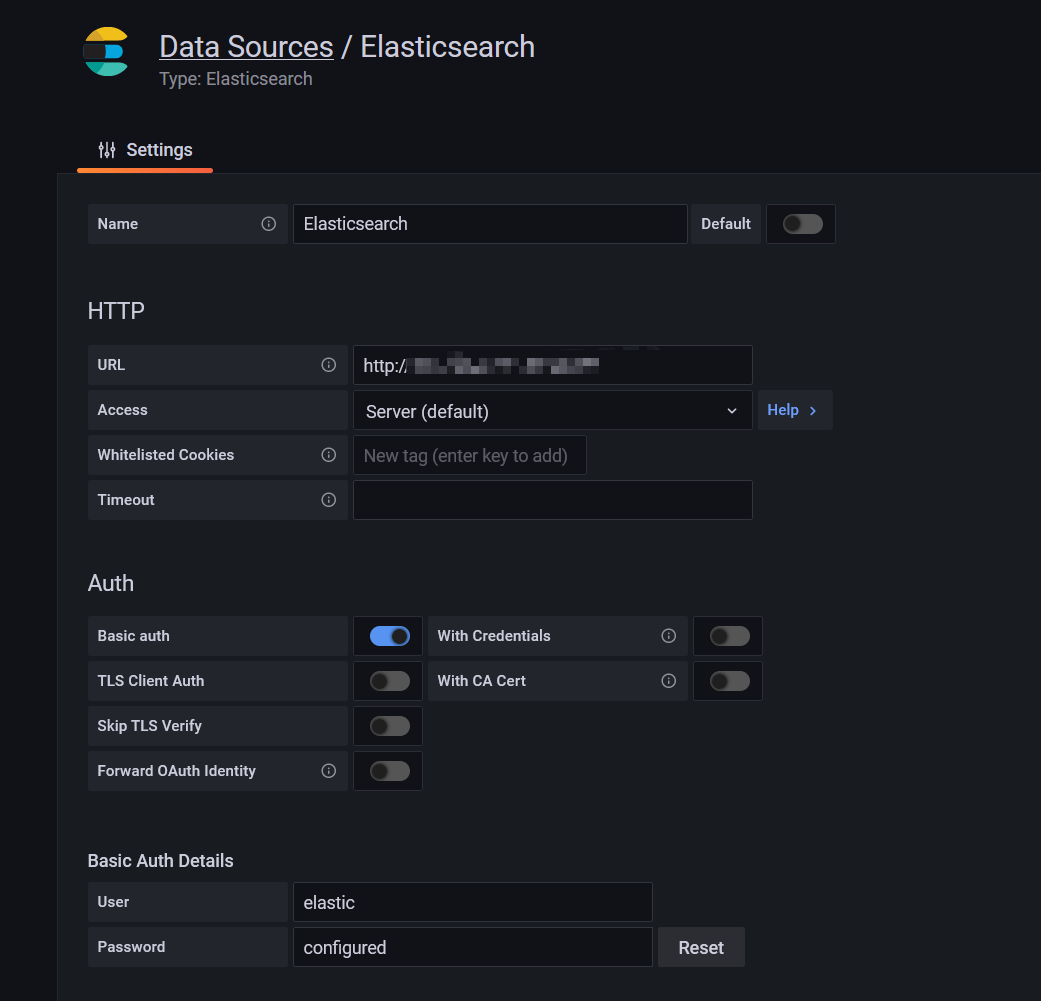The image size is (1041, 1001).
Task: Click the Whitelisted Cookies info icon
Action: [328, 455]
